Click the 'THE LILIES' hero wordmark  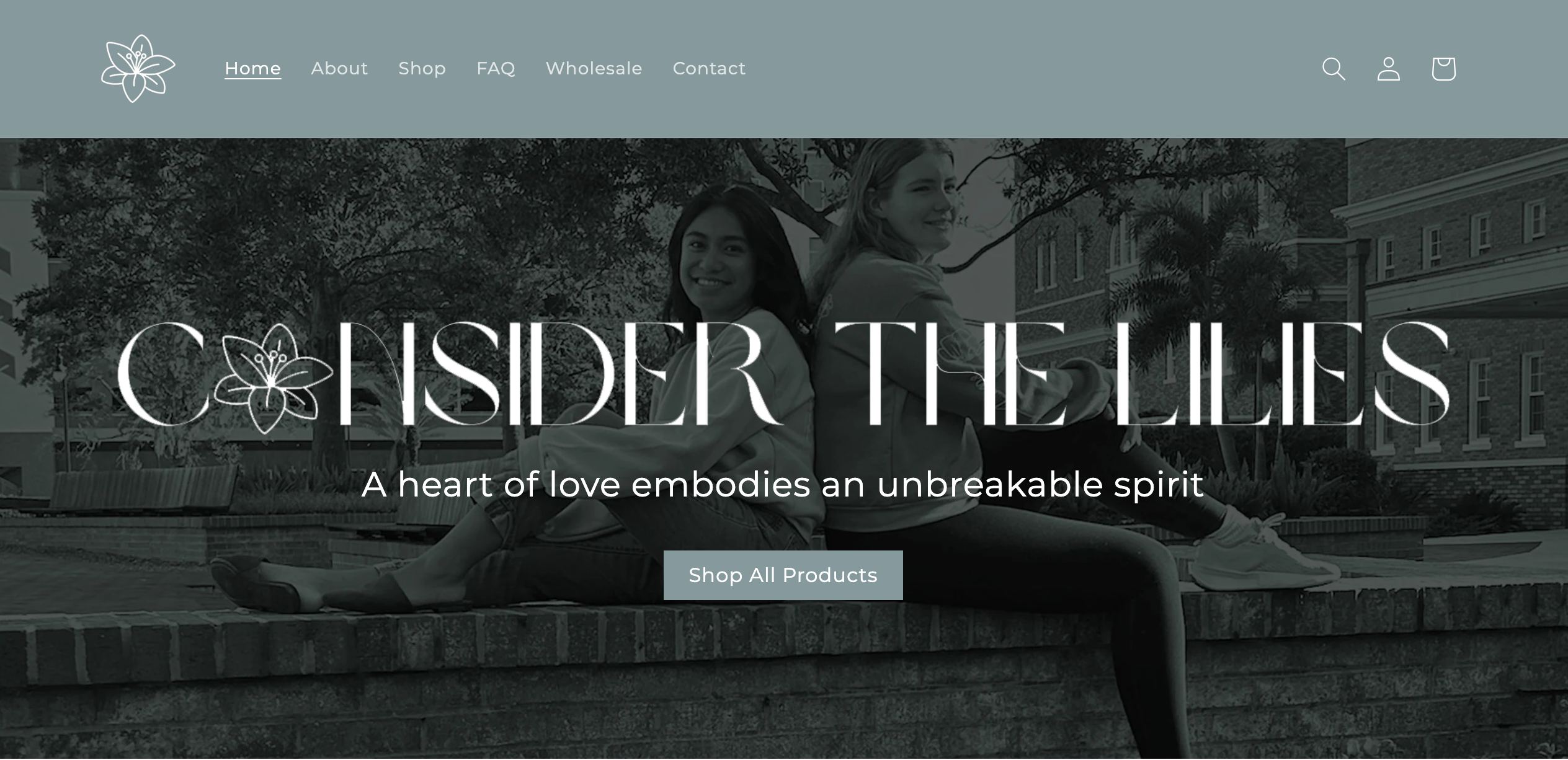coord(1143,374)
